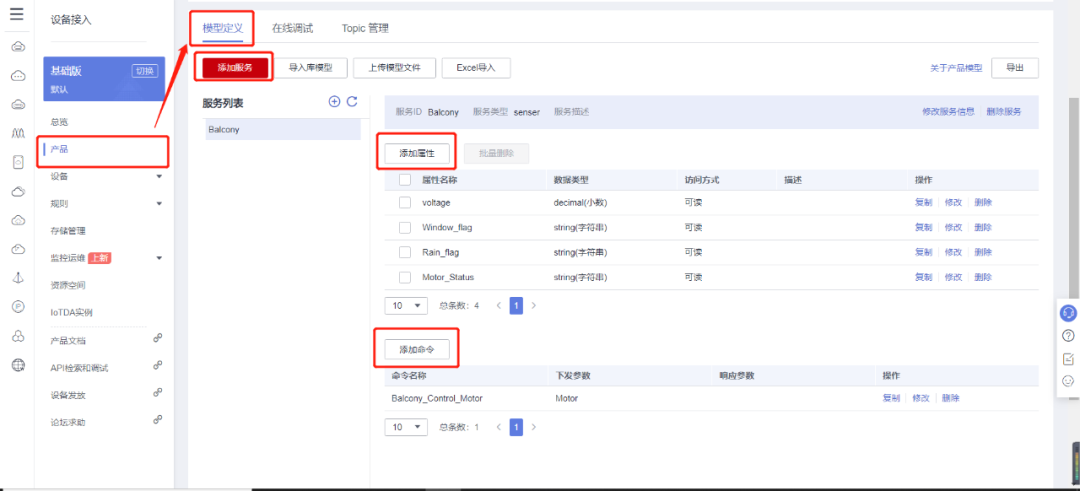This screenshot has width=1080, height=491.
Task: Expand the 设备 sidebar menu
Action: 159,176
